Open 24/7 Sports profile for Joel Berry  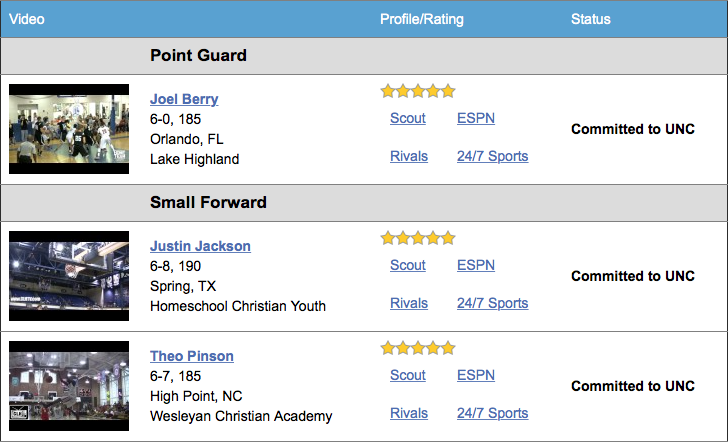(493, 156)
